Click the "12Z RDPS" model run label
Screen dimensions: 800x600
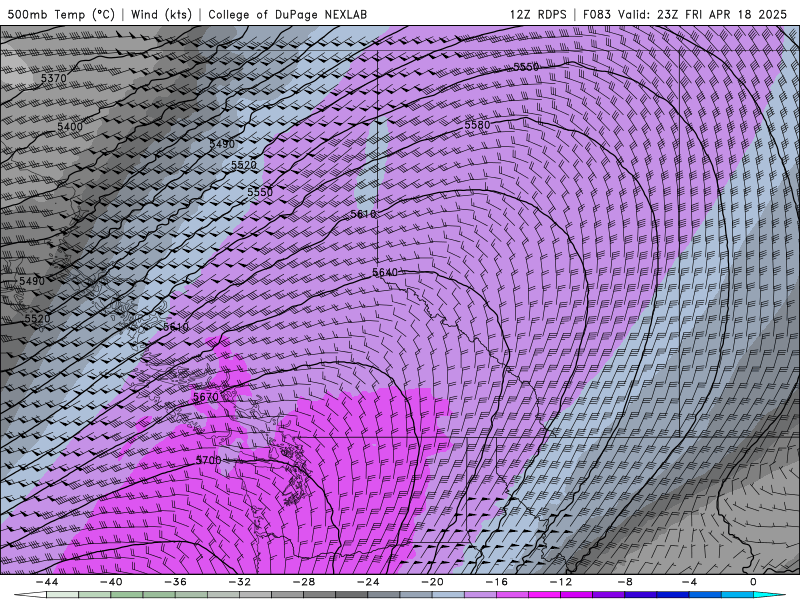538,14
